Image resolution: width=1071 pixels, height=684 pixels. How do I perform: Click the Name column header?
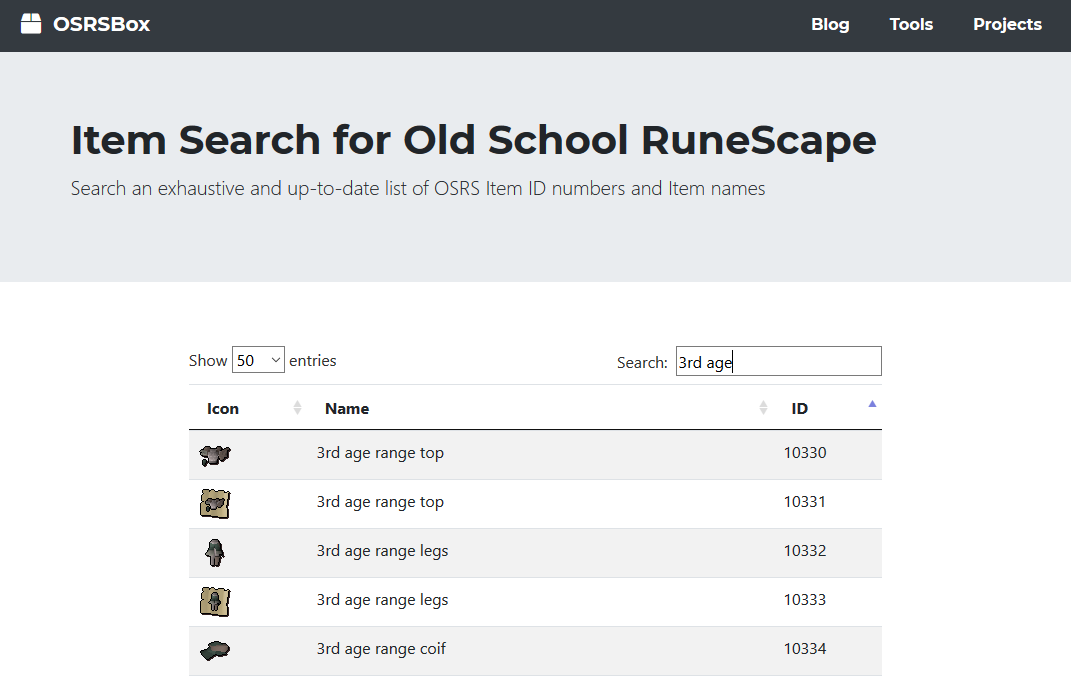tap(347, 409)
